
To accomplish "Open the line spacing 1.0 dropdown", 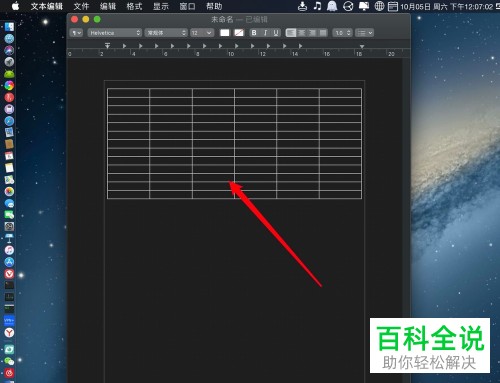I will pos(342,33).
